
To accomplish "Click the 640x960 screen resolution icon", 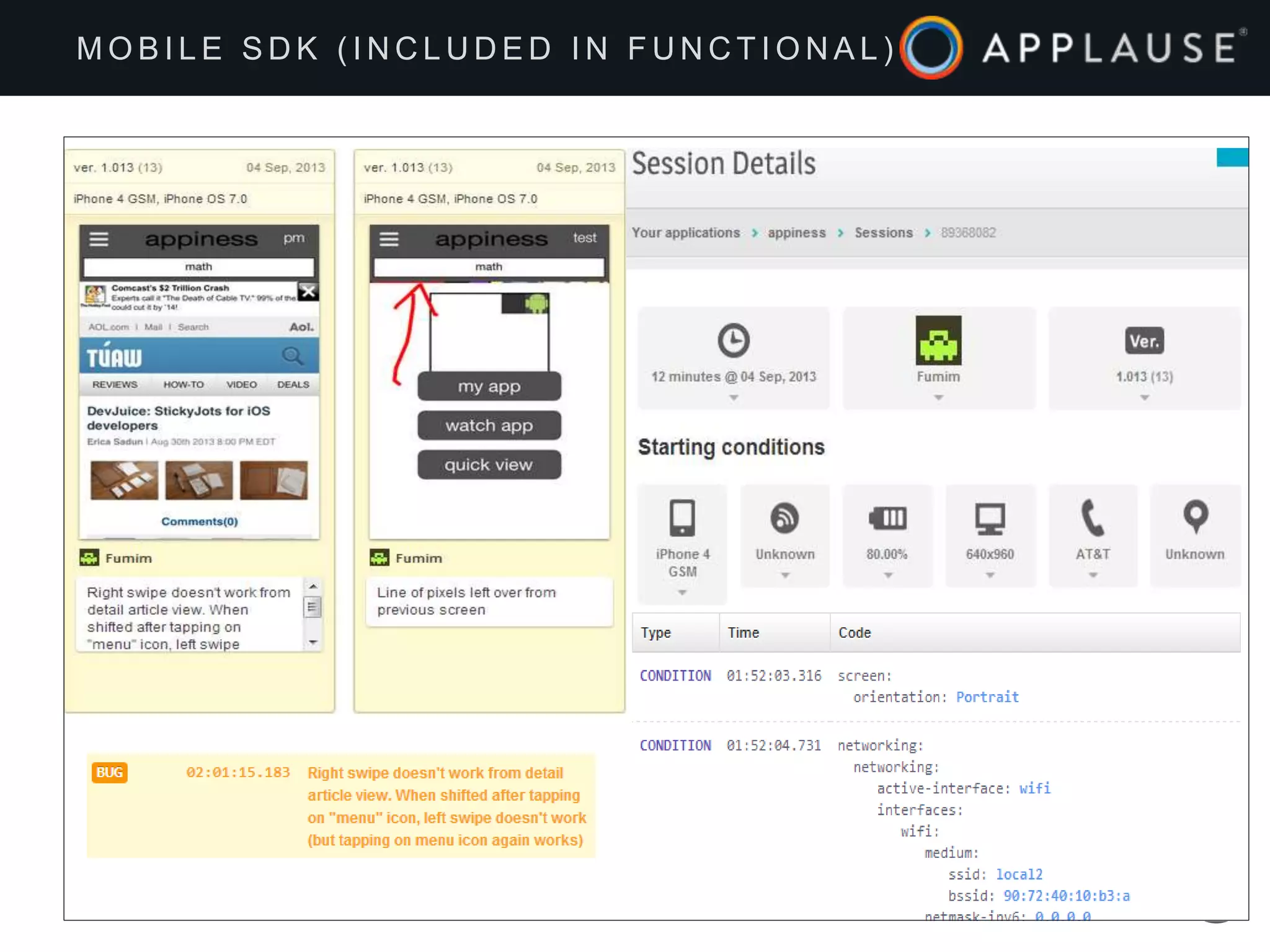I will [990, 519].
